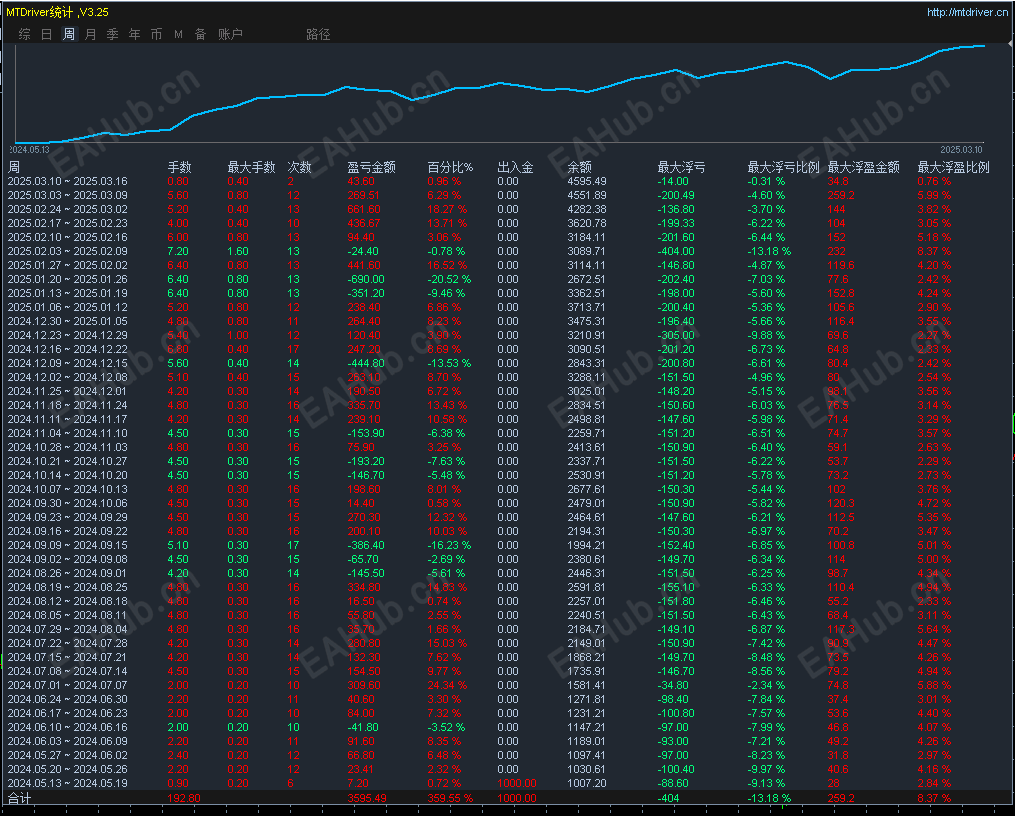
Task: Click the 路径 path button
Action: (318, 34)
